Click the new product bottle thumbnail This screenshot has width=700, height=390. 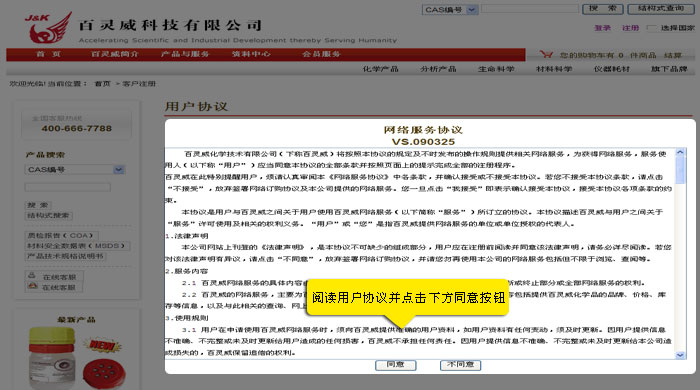51,358
